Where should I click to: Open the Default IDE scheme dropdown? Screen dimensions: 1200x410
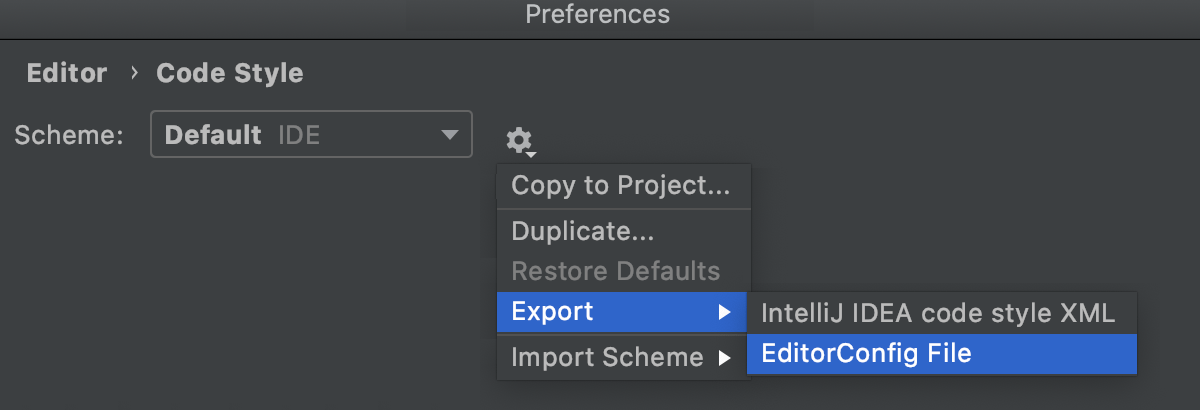pyautogui.click(x=310, y=135)
